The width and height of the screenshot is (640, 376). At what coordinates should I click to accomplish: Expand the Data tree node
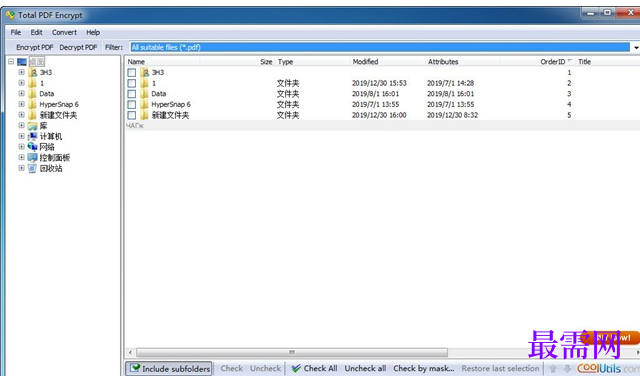point(22,93)
